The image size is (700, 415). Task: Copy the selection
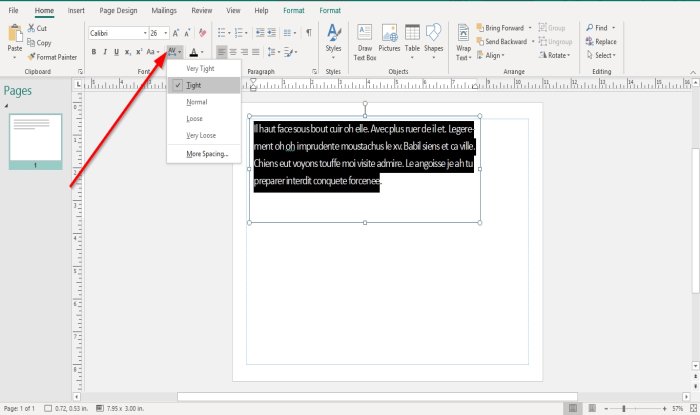(x=39, y=43)
